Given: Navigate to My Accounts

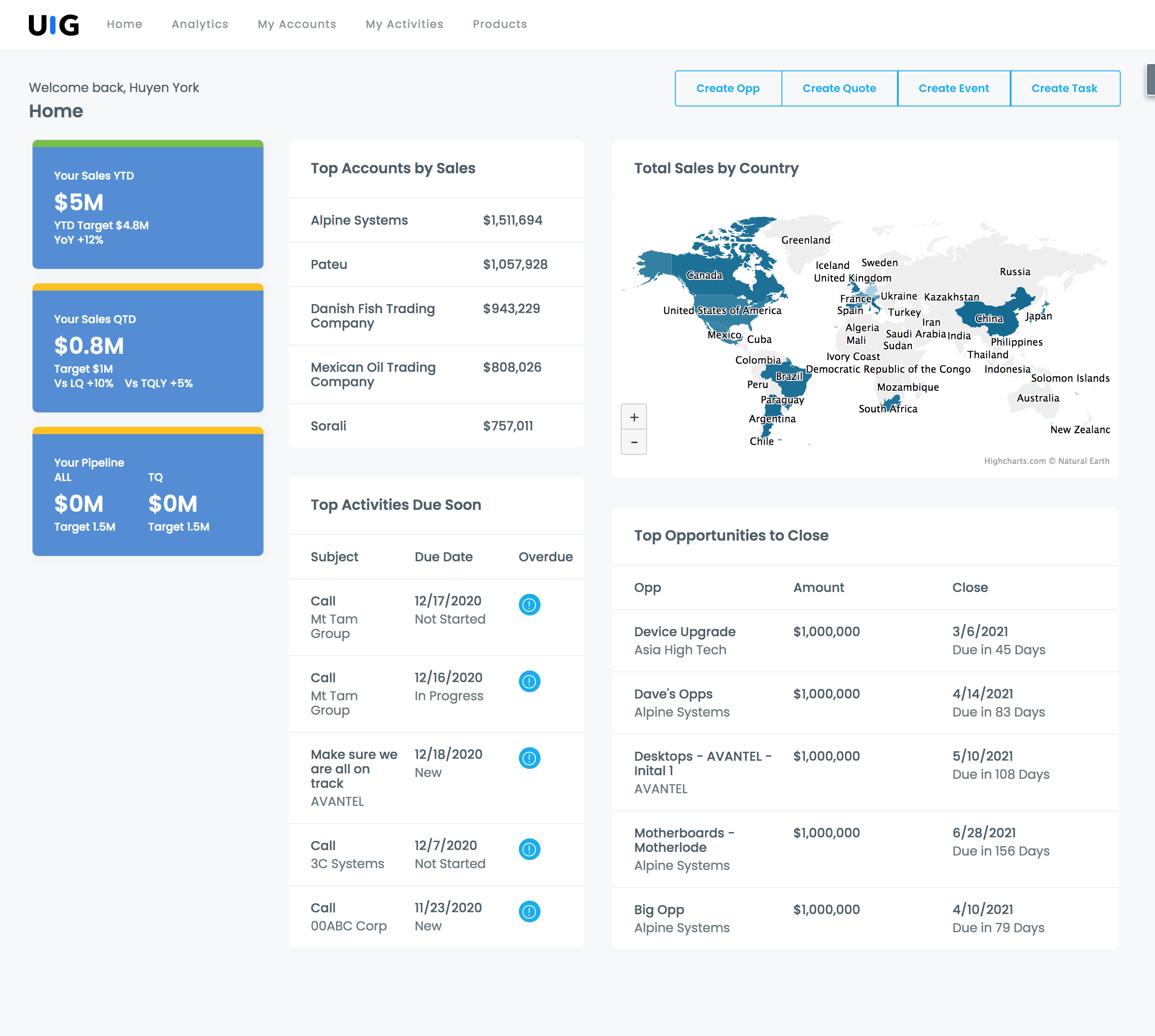Looking at the screenshot, I should (x=296, y=24).
